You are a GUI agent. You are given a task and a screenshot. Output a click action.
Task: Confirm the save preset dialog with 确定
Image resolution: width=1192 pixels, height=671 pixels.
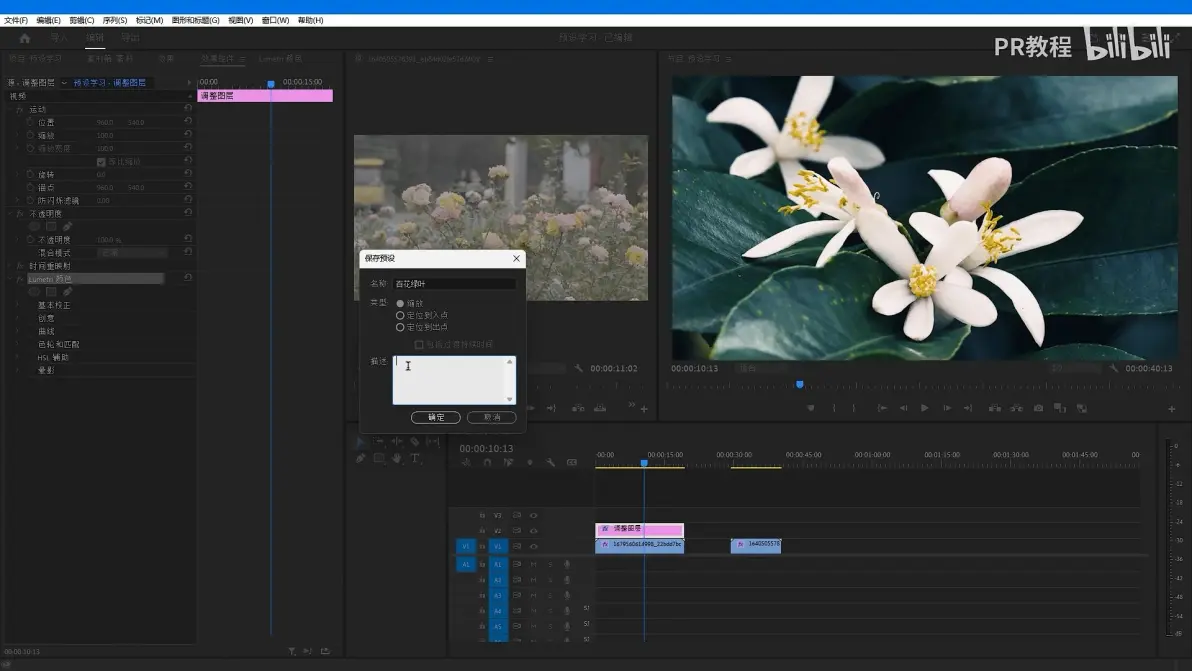pos(436,417)
